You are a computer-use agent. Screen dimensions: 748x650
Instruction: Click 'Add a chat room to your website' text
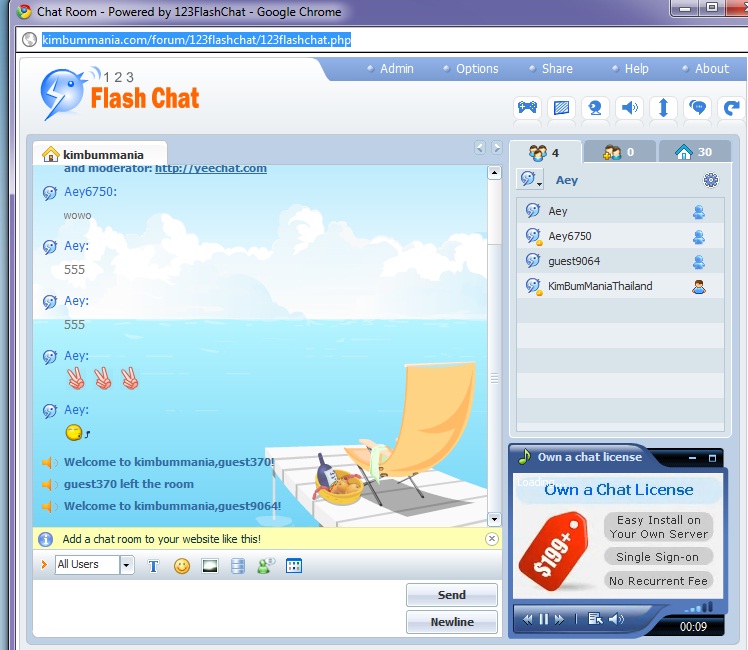[x=162, y=539]
